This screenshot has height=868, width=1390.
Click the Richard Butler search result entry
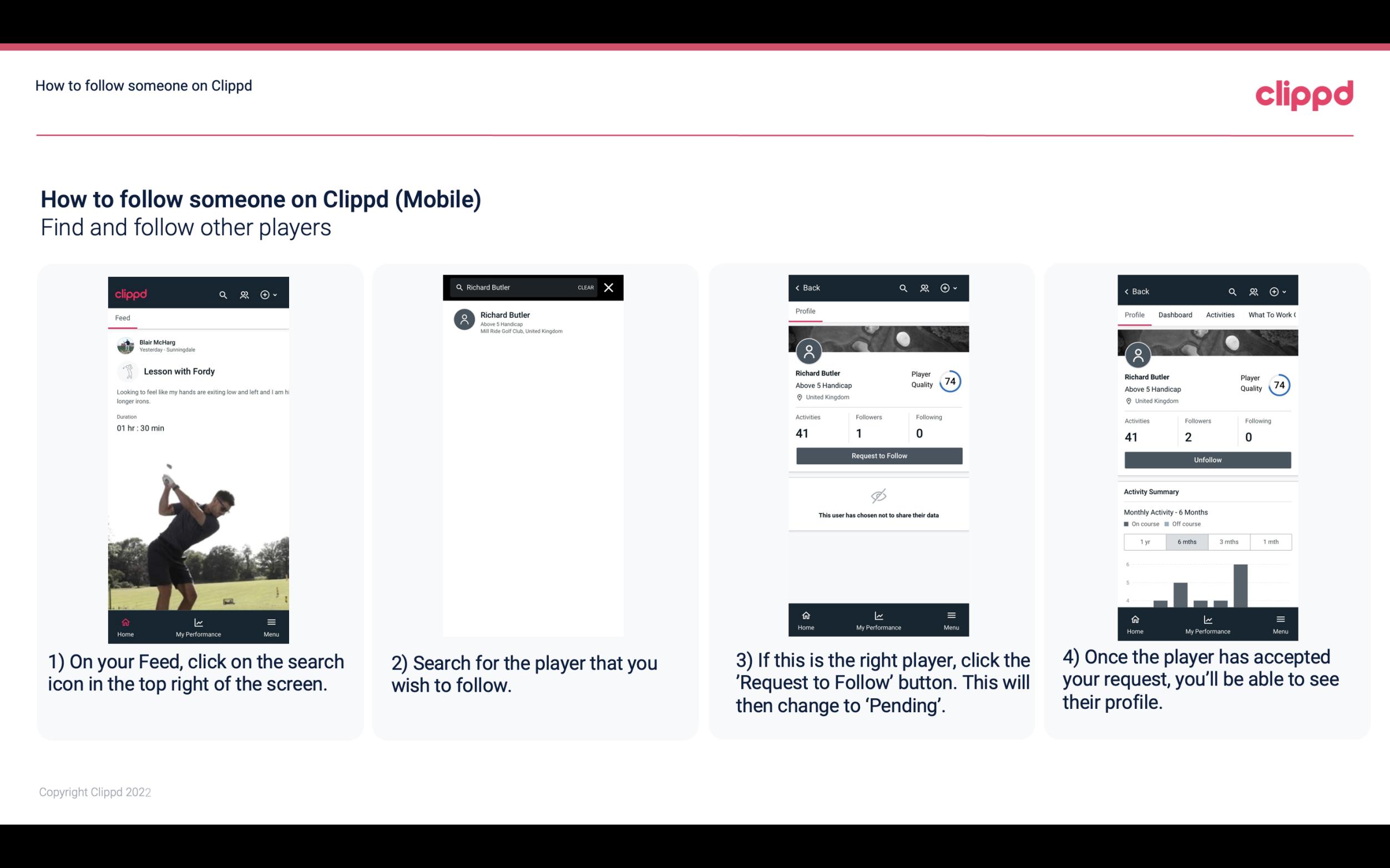534,321
